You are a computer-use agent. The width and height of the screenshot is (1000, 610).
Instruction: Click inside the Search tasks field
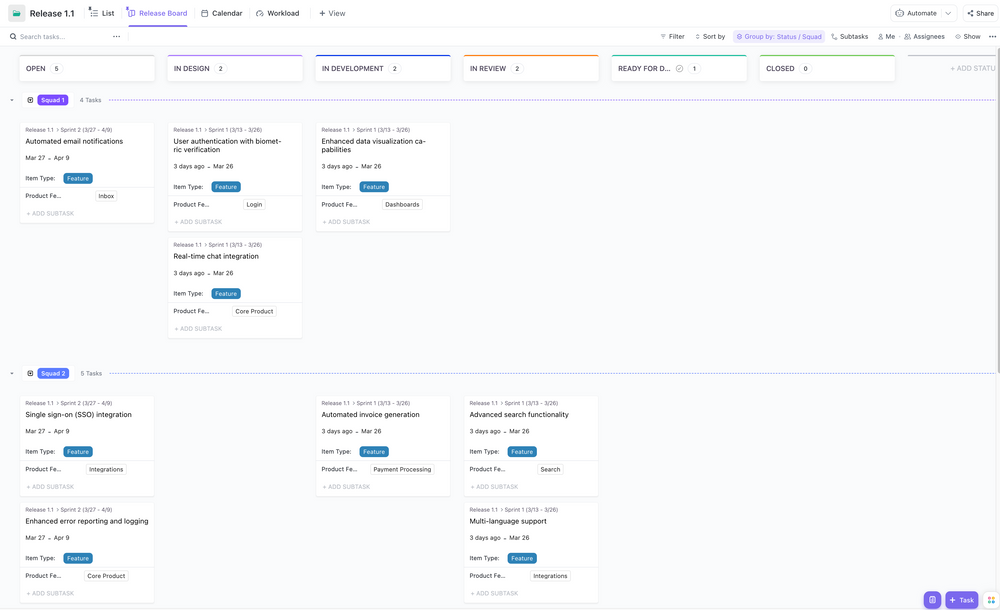point(55,35)
